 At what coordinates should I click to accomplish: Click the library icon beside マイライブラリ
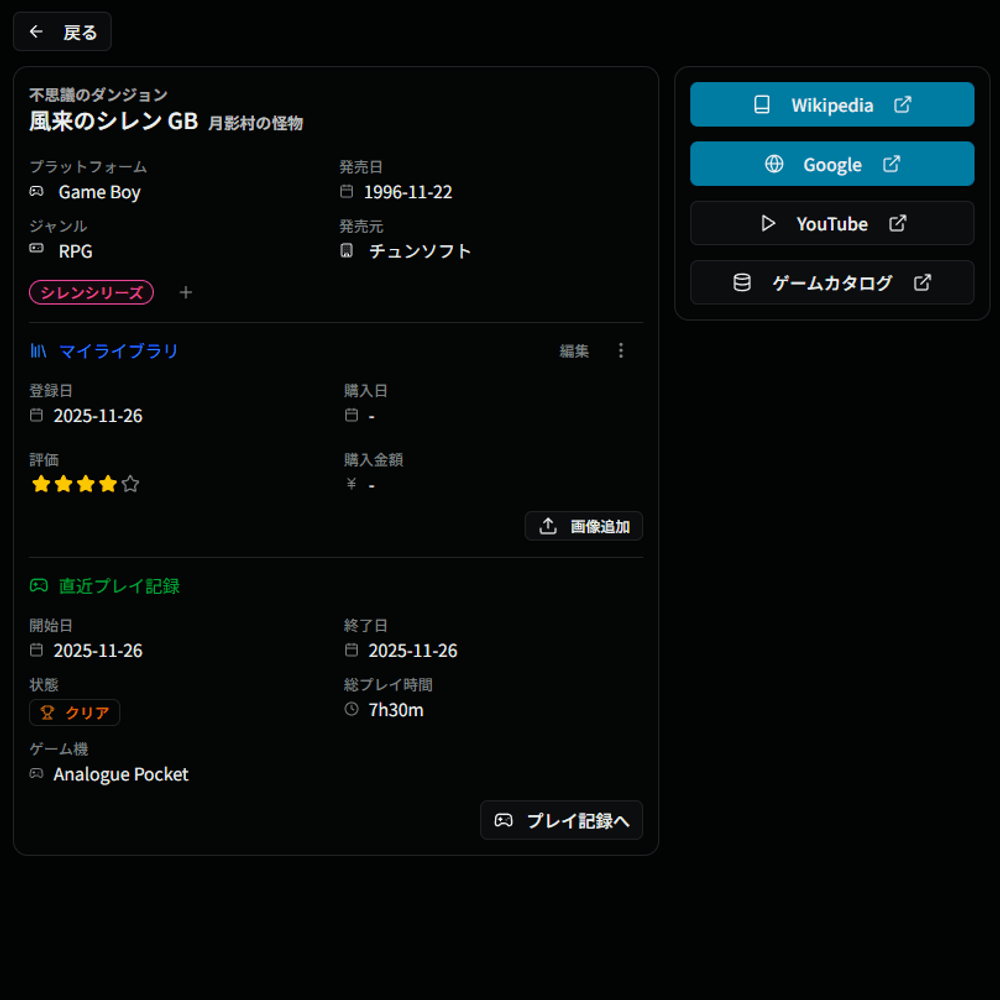pyautogui.click(x=38, y=351)
